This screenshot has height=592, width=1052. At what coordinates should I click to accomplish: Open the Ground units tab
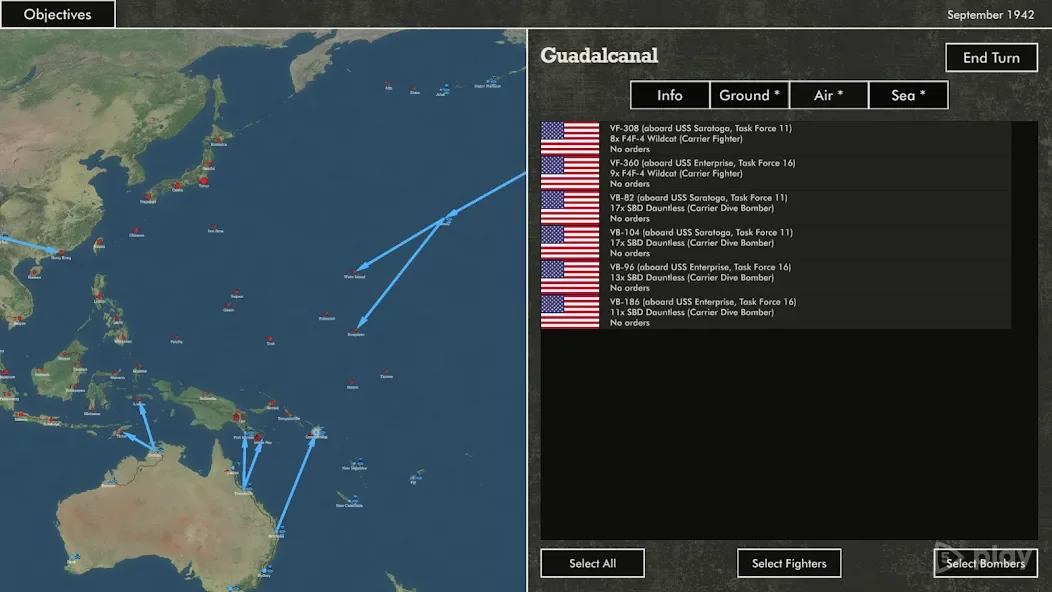[x=750, y=95]
